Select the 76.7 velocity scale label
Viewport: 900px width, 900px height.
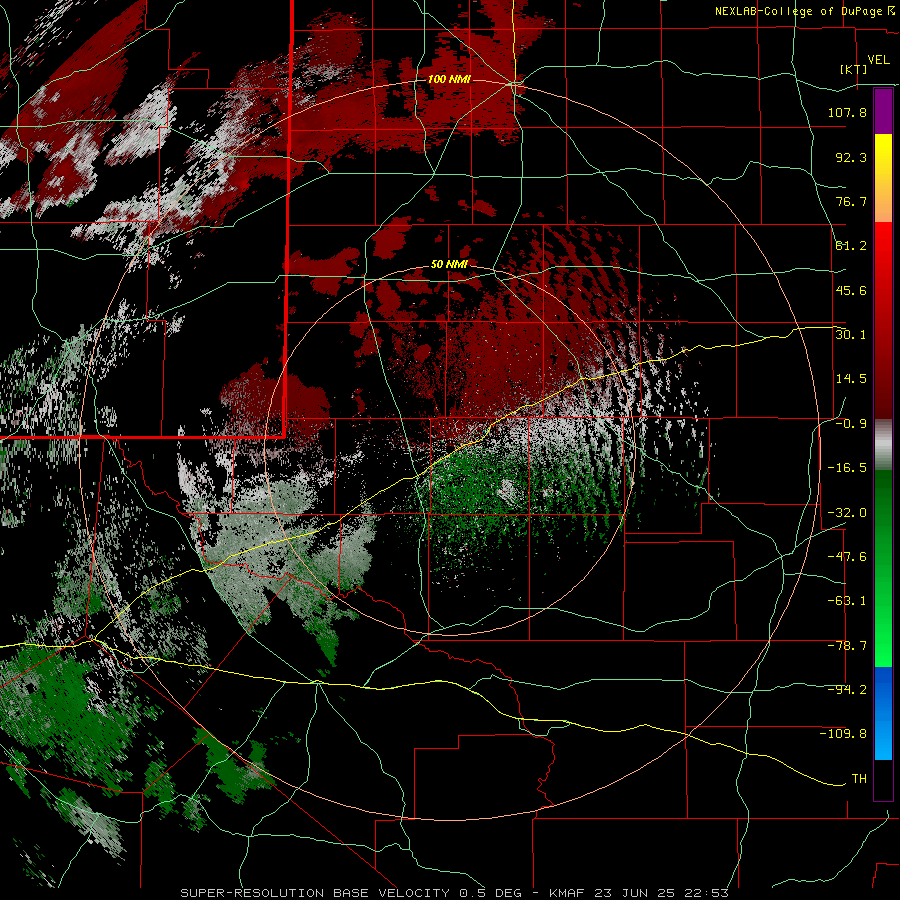click(x=851, y=201)
